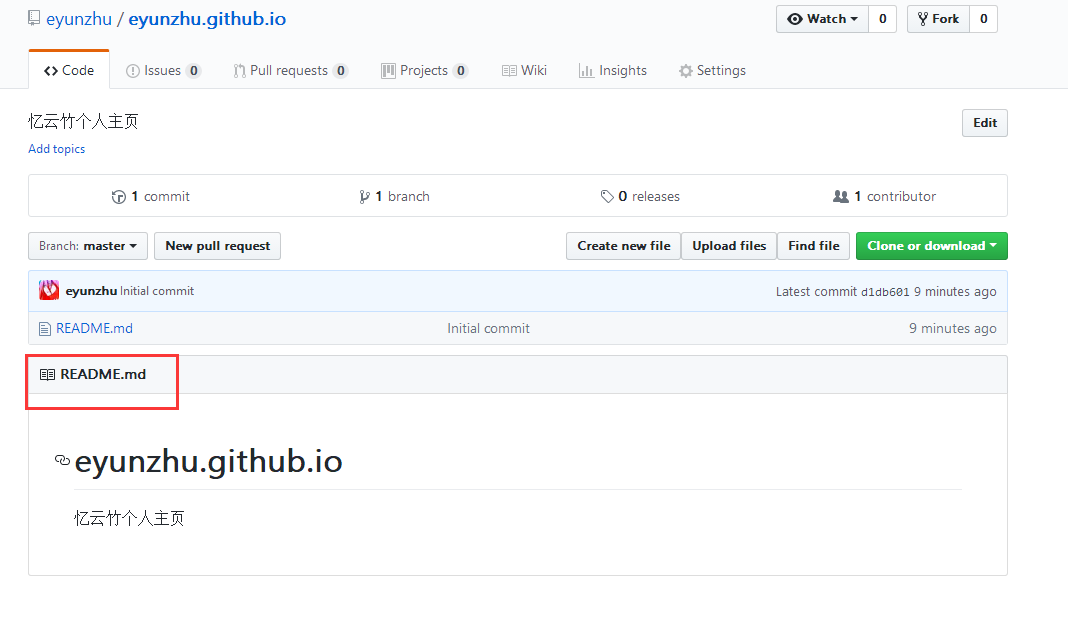Screen dimensions: 1068x617
Task: Click the 9 minutes ago in README.md row
Action: (952, 329)
